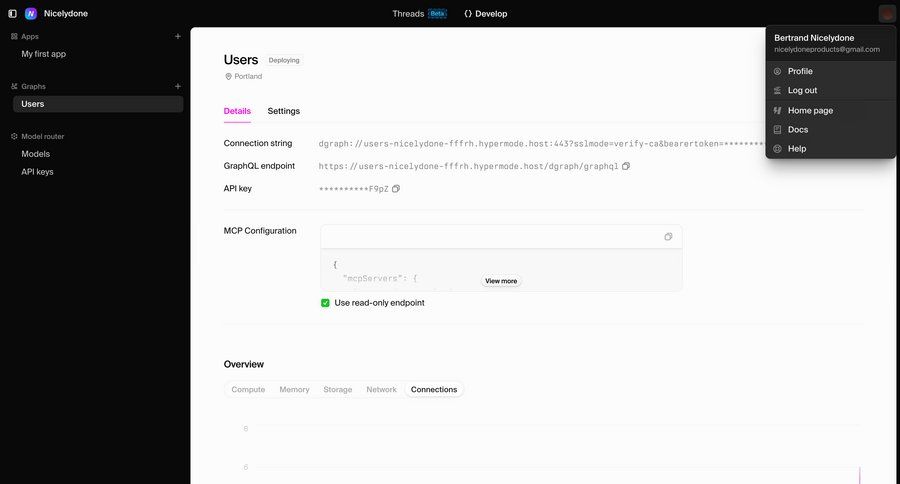The height and width of the screenshot is (484, 900).
Task: Click the dgraph connection string value
Action: point(542,144)
